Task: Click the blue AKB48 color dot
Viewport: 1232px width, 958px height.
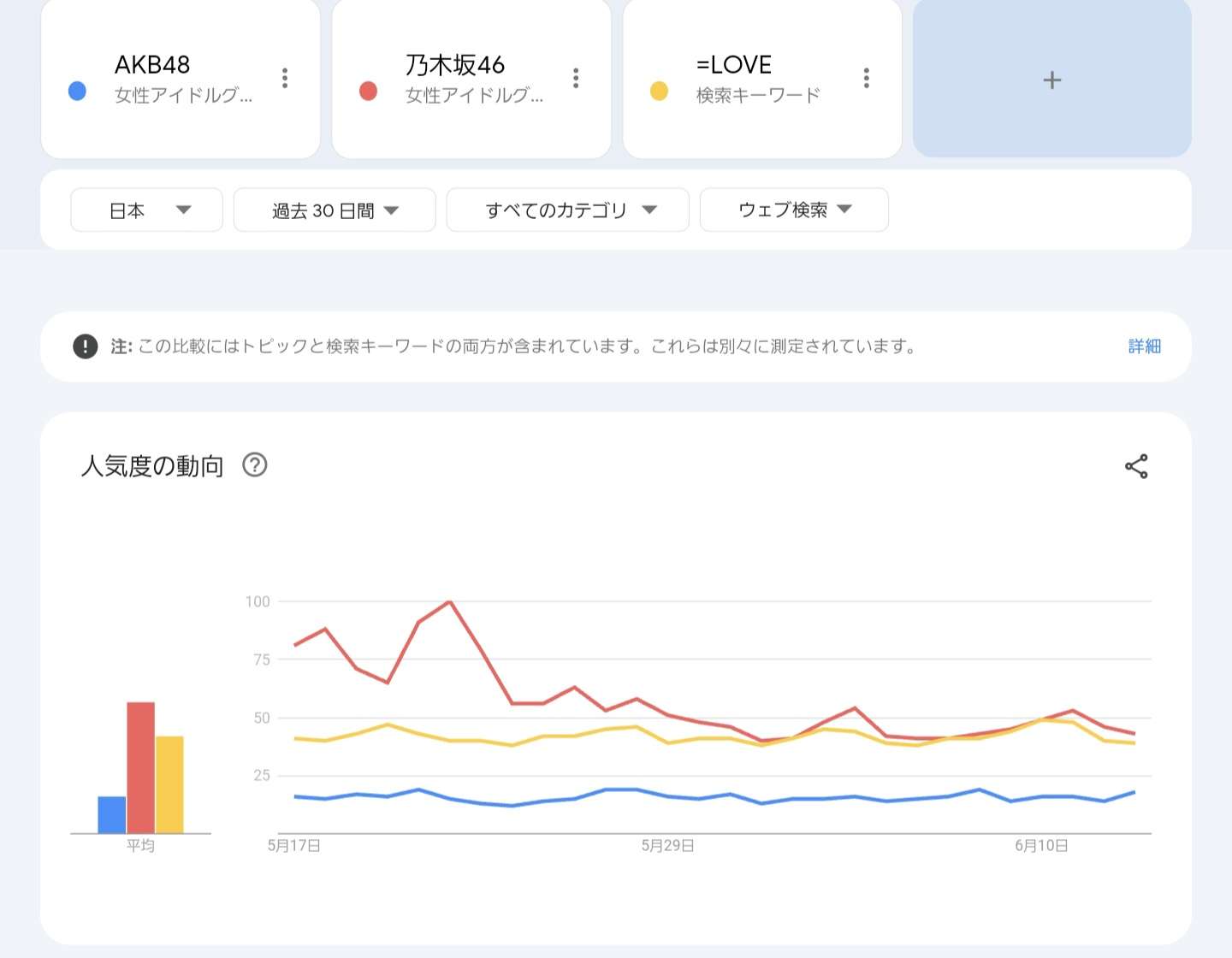Action: click(77, 92)
